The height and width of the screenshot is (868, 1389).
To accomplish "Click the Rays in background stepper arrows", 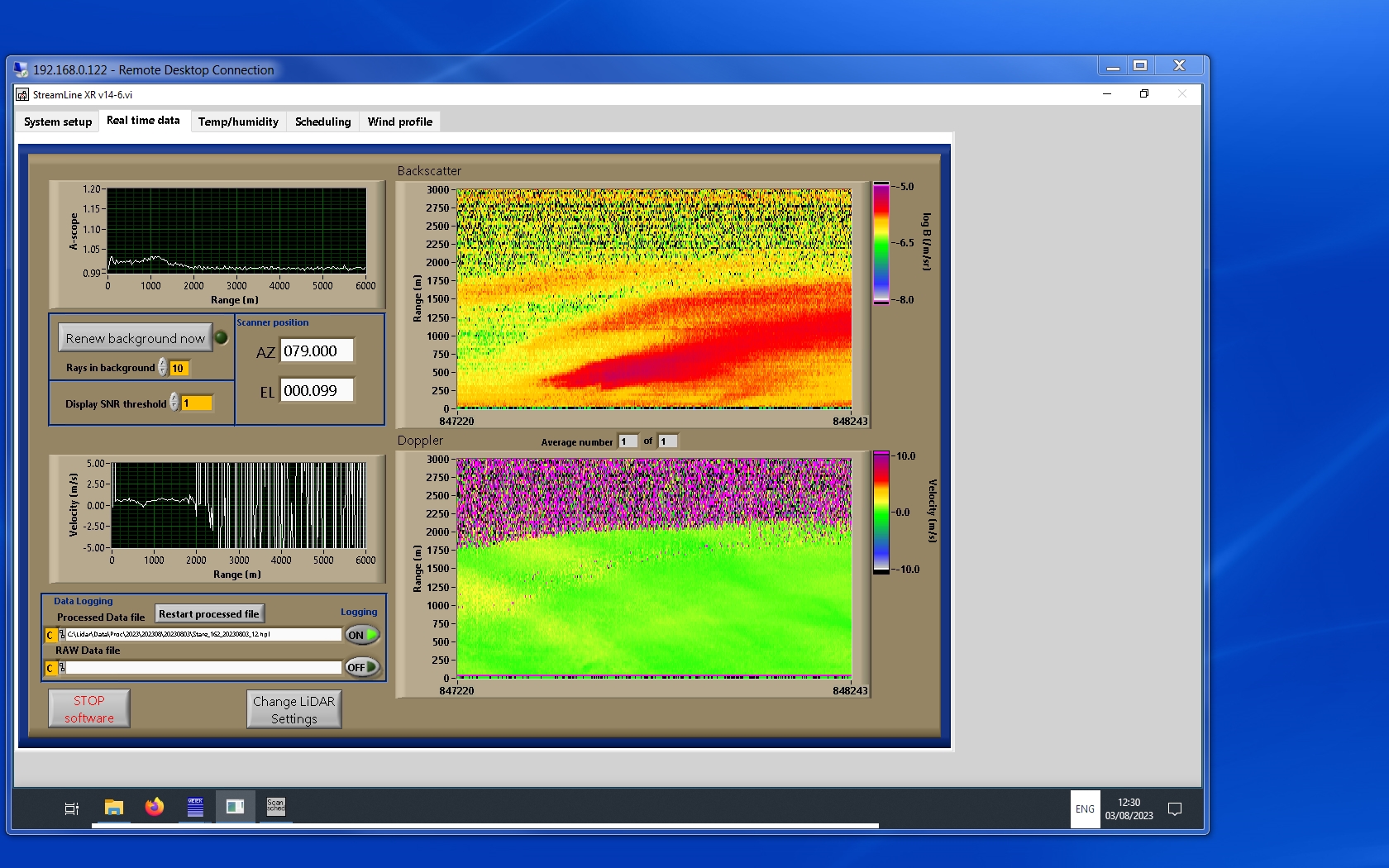I will [x=163, y=367].
